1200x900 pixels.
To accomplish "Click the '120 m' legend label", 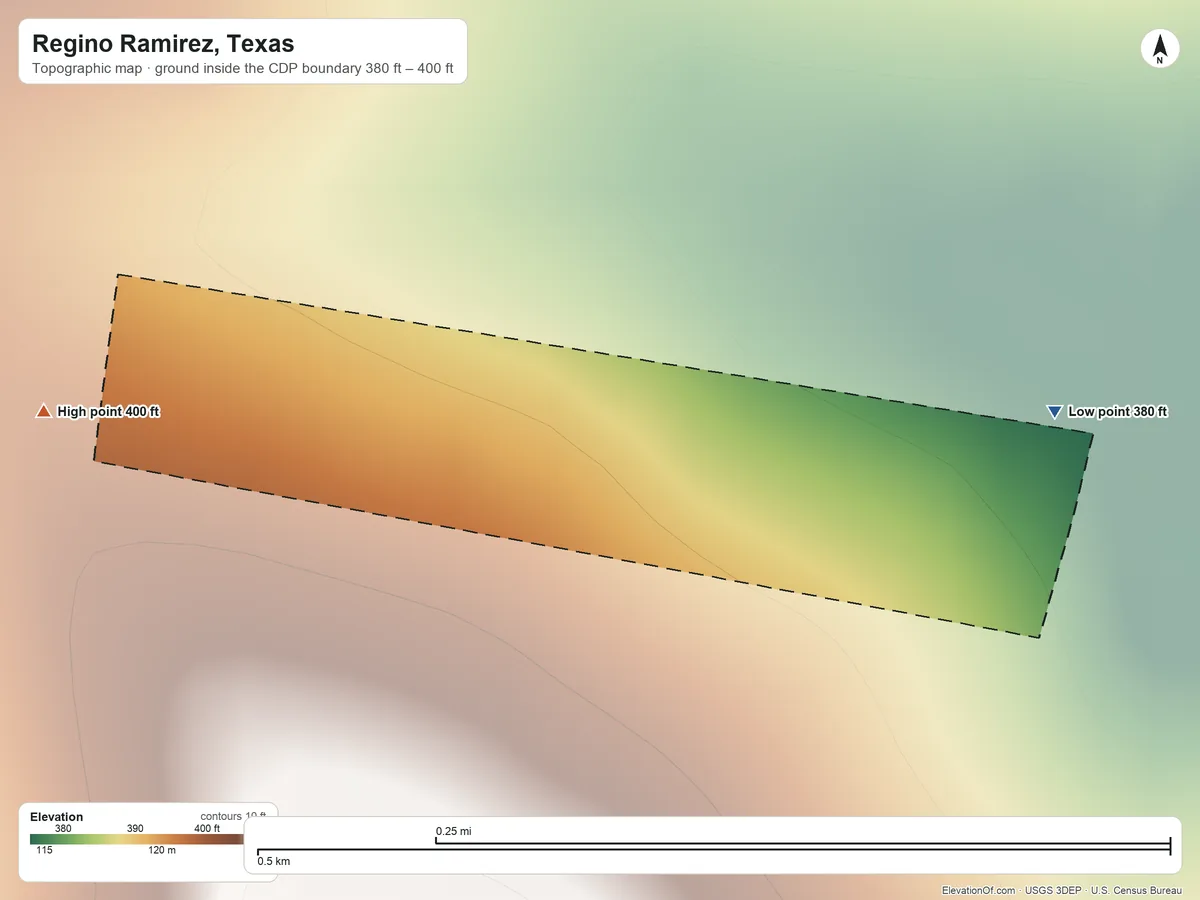I will point(162,850).
